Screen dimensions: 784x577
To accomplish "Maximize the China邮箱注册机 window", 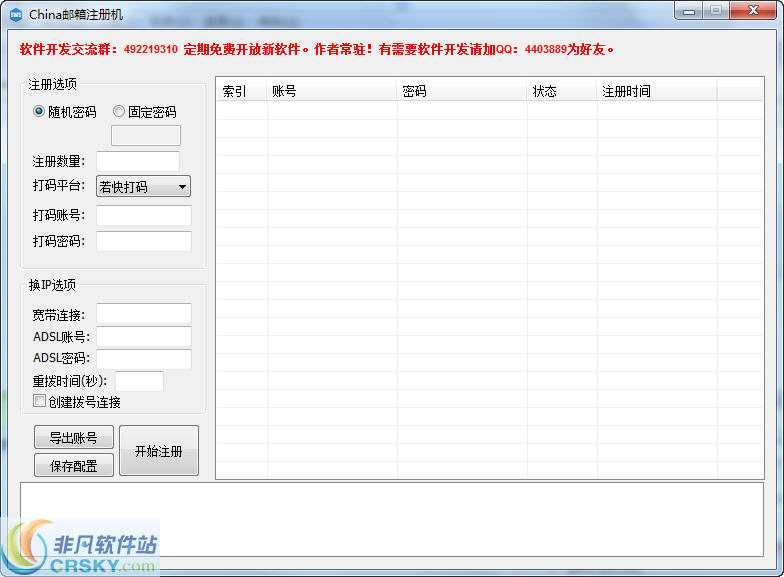I will pos(716,11).
